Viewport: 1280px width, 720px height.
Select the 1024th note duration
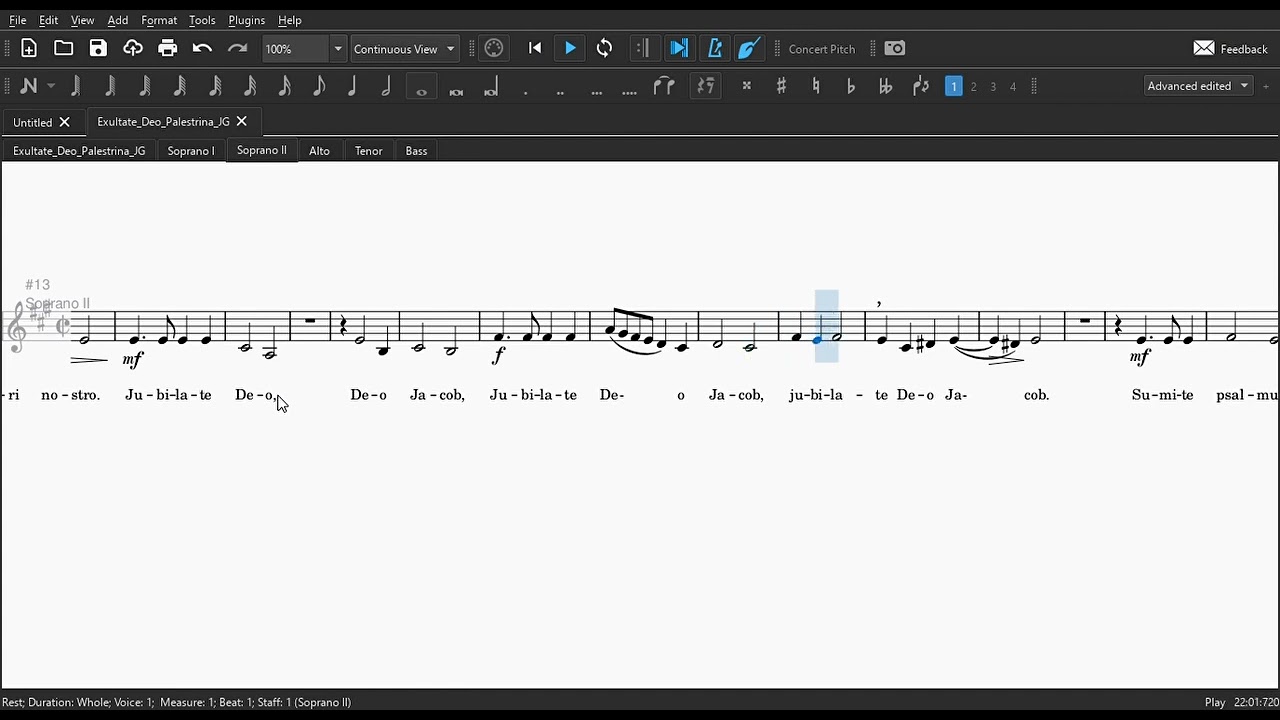point(76,86)
